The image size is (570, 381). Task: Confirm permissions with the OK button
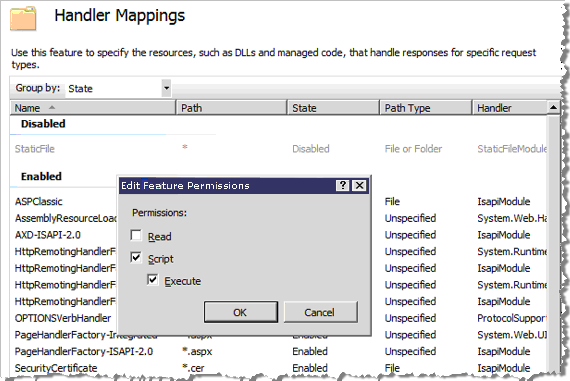[241, 312]
